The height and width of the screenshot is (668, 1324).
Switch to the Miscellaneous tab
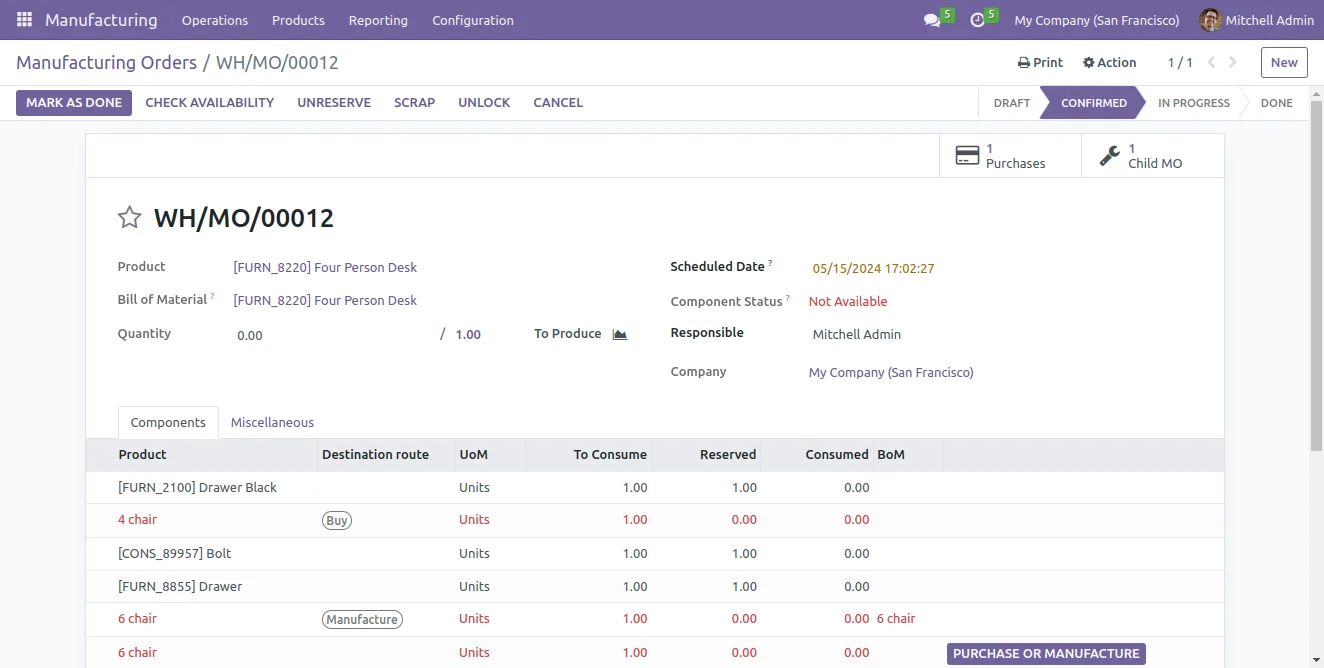[x=272, y=422]
